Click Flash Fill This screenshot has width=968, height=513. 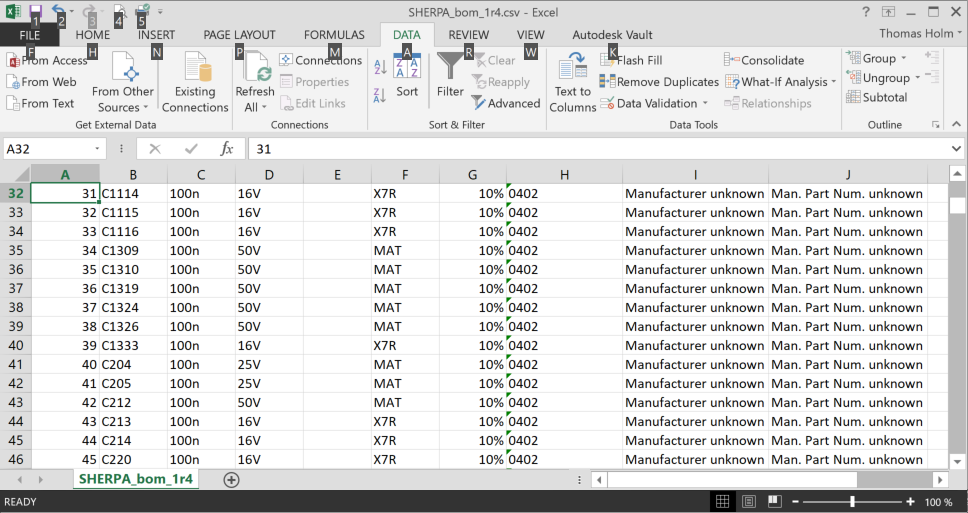tap(631, 60)
